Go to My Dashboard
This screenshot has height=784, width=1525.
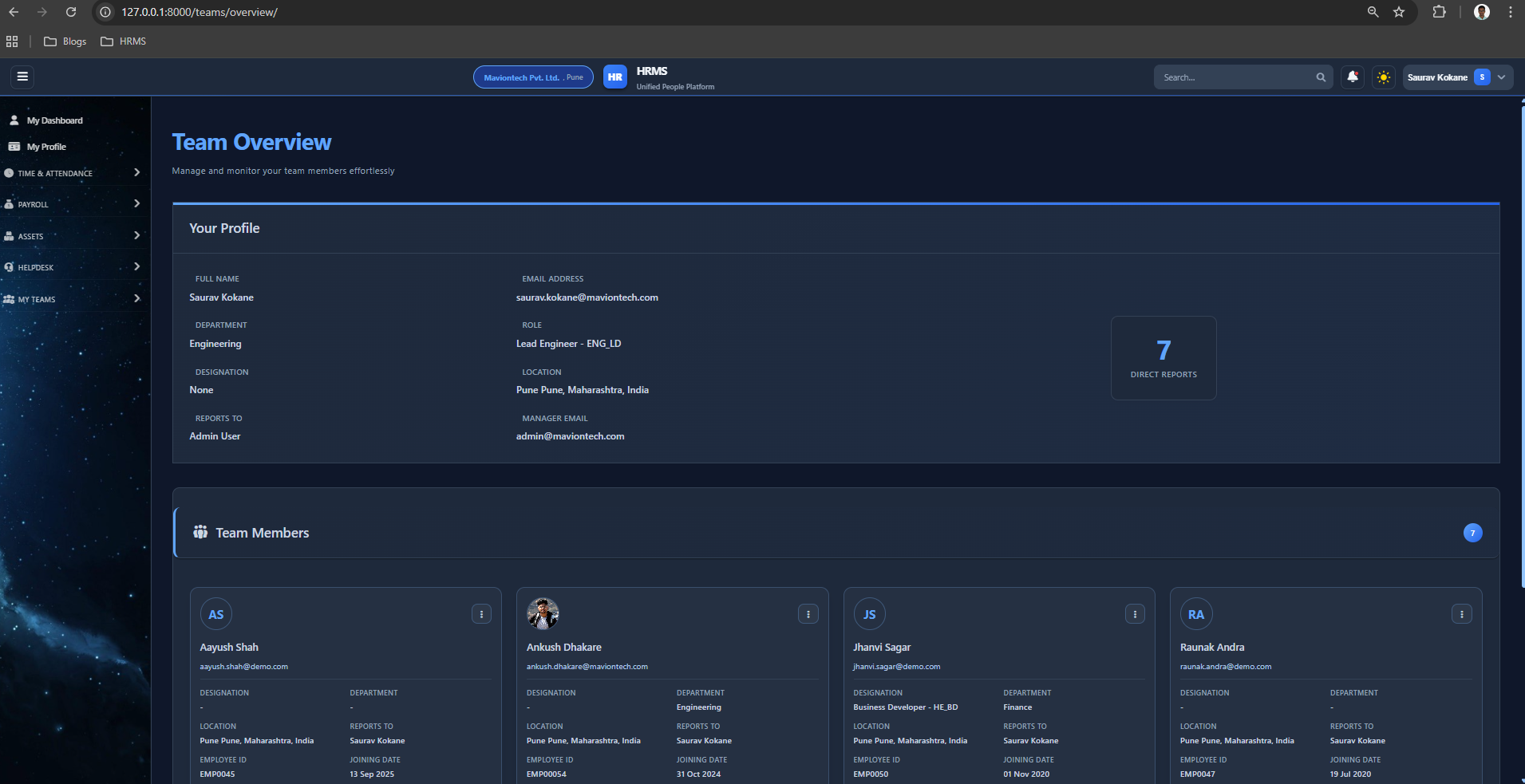click(54, 120)
